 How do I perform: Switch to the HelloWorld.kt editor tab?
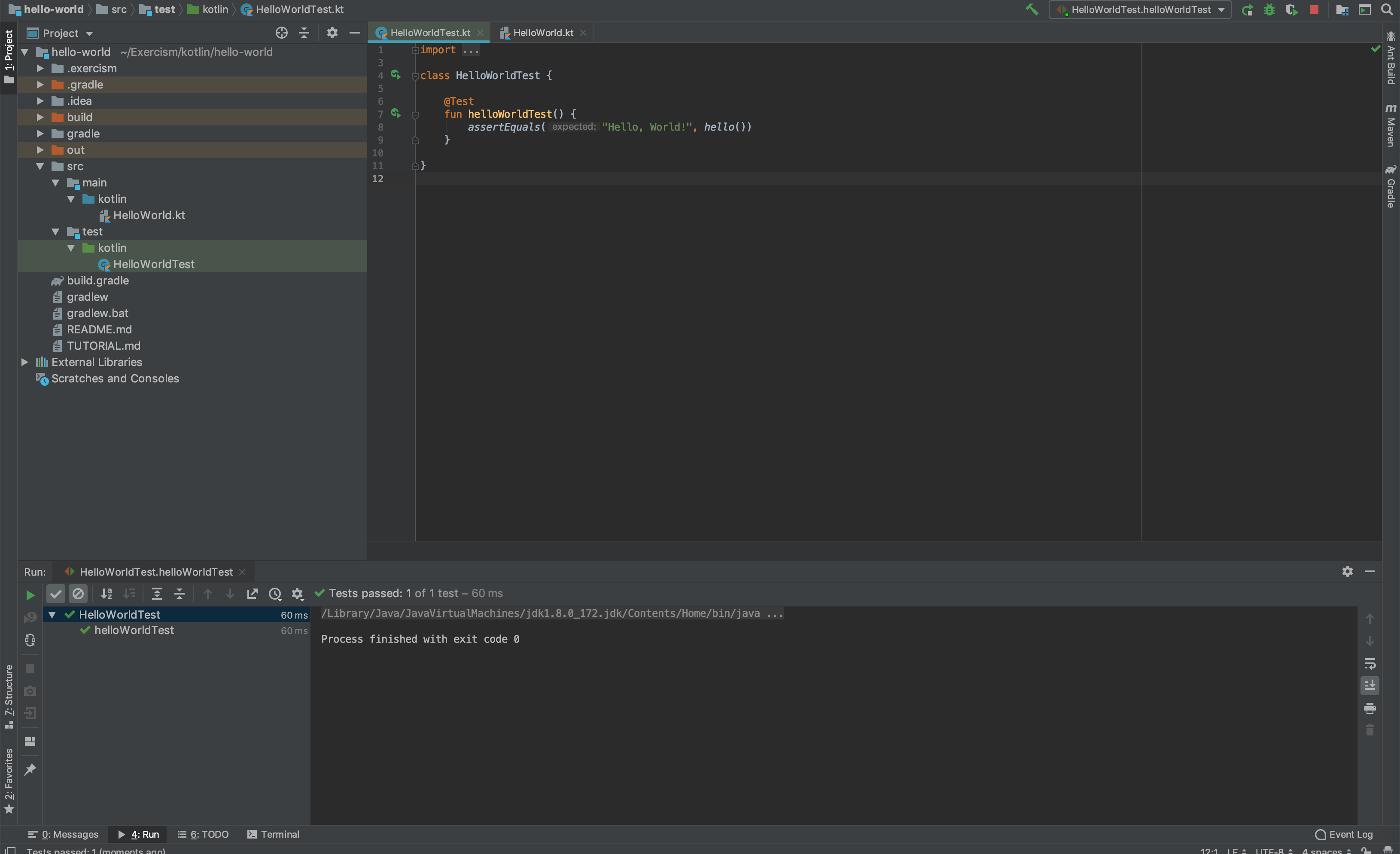click(543, 33)
